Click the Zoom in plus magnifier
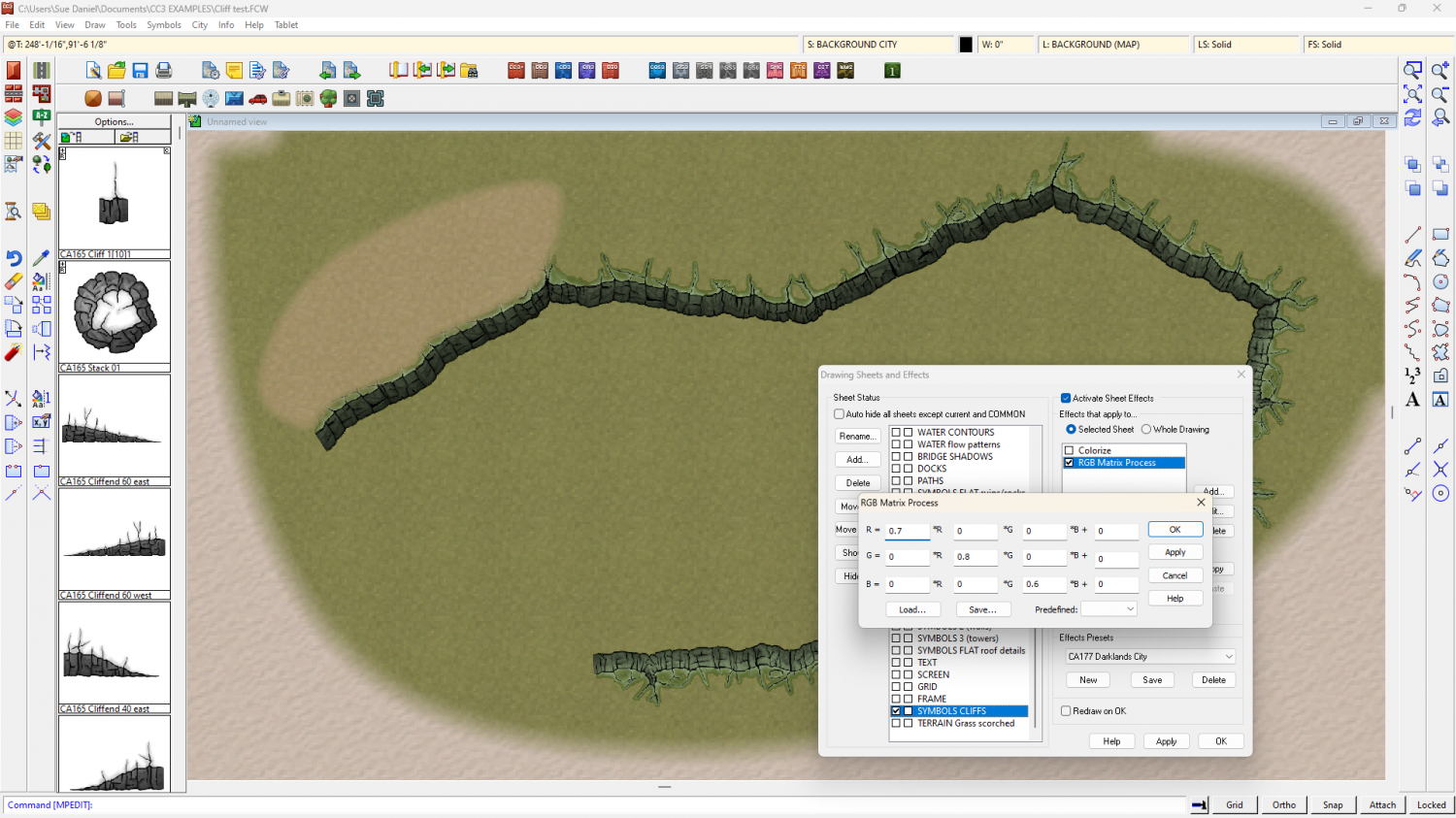This screenshot has width=1456, height=818. [x=1440, y=70]
